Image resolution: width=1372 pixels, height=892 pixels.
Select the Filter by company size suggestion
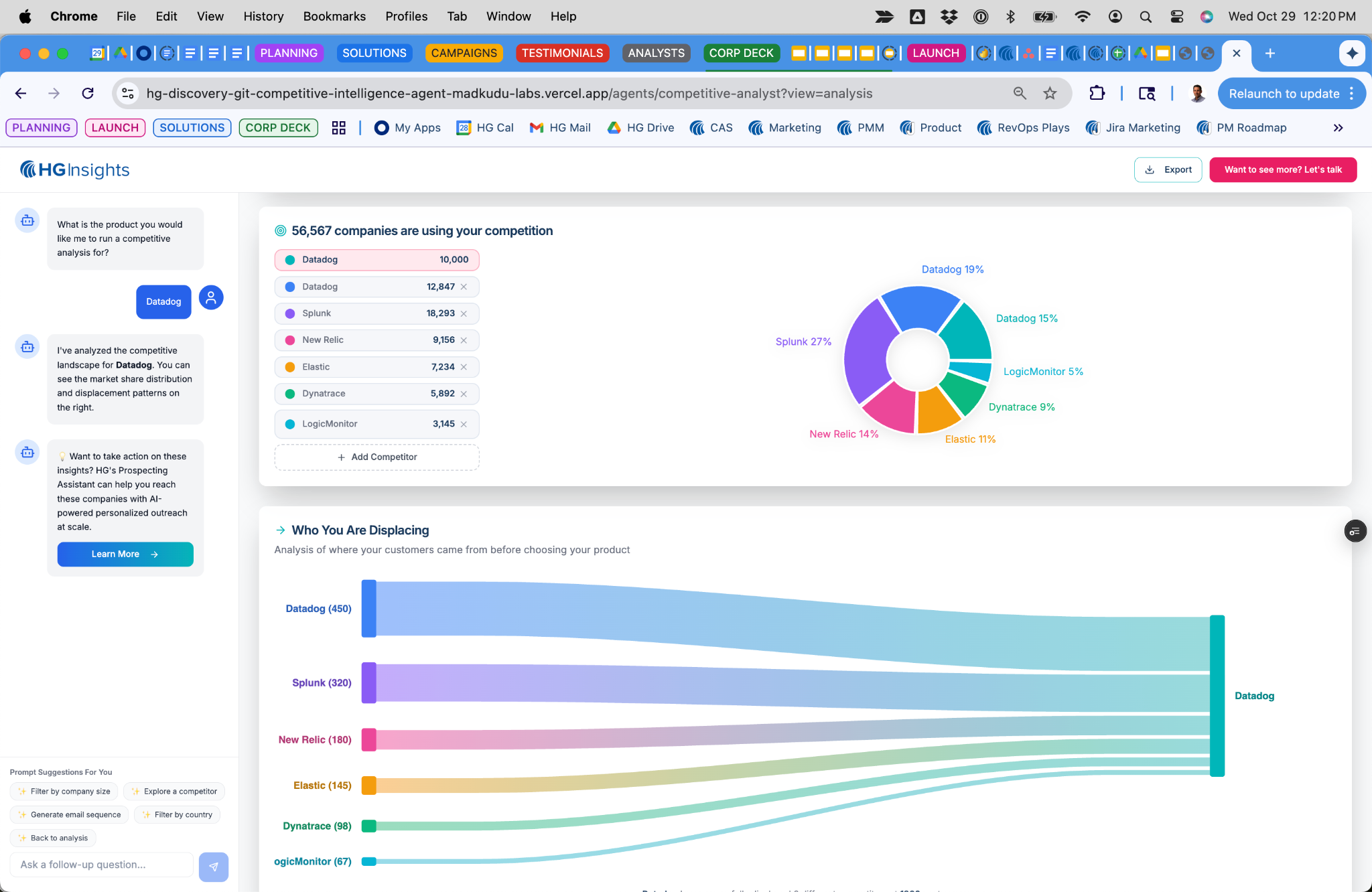coord(64,792)
